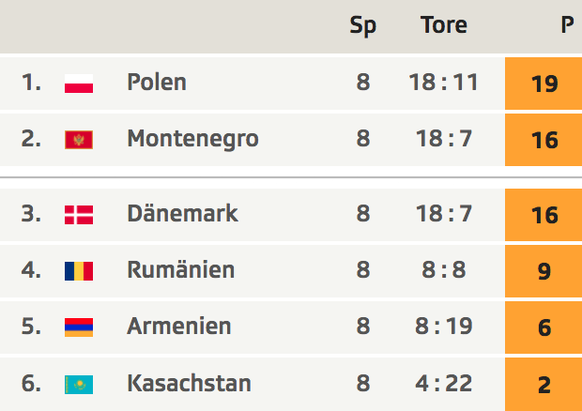This screenshot has width=582, height=411.
Task: Select the Dänemark team name
Action: 182,213
